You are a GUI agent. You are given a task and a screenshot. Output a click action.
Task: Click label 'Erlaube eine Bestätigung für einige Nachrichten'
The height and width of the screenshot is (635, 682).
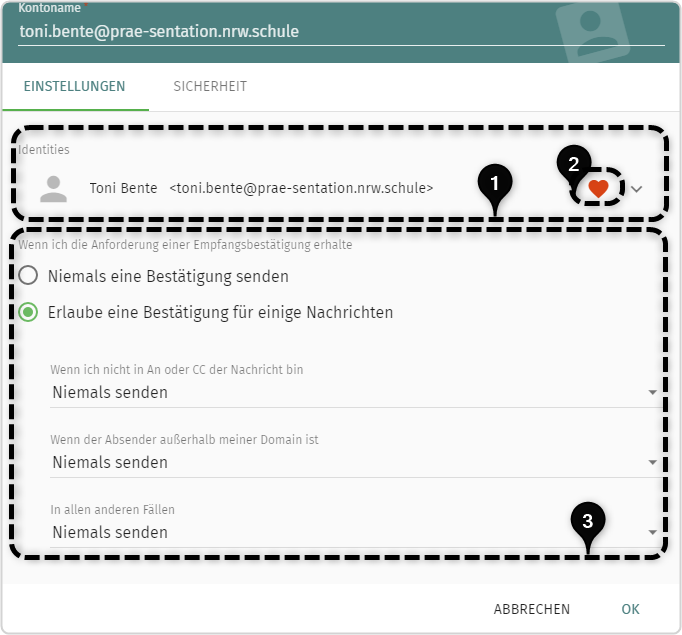pyautogui.click(x=221, y=313)
